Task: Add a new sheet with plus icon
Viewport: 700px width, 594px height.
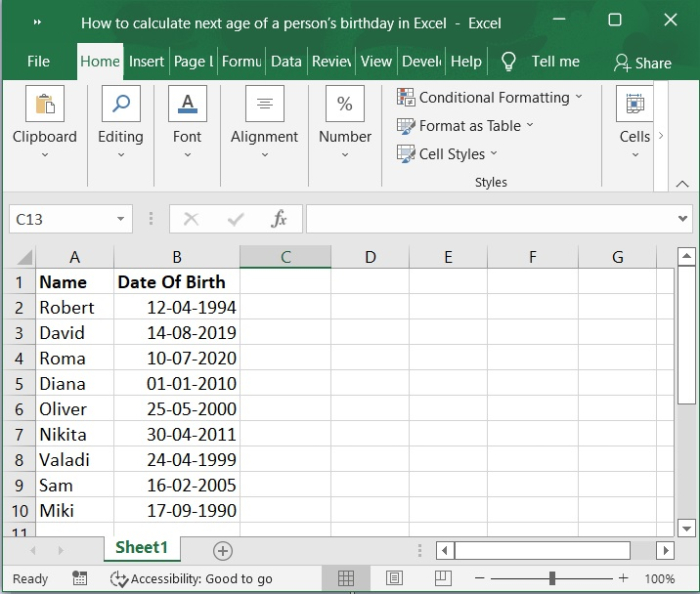Action: (x=223, y=551)
